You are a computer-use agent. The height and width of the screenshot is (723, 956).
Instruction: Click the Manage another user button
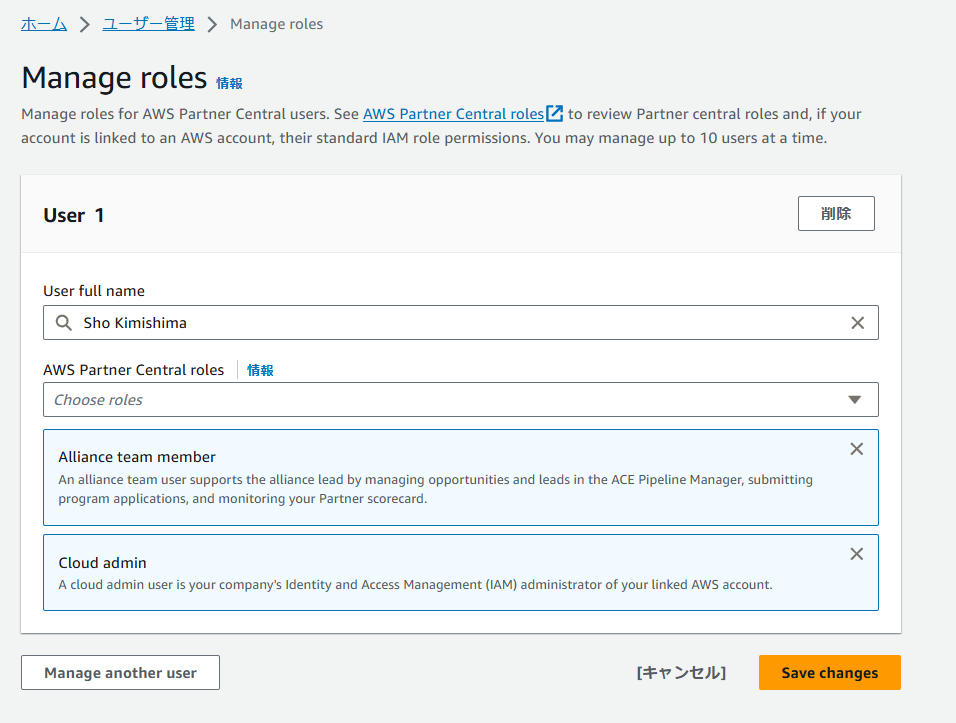(119, 672)
